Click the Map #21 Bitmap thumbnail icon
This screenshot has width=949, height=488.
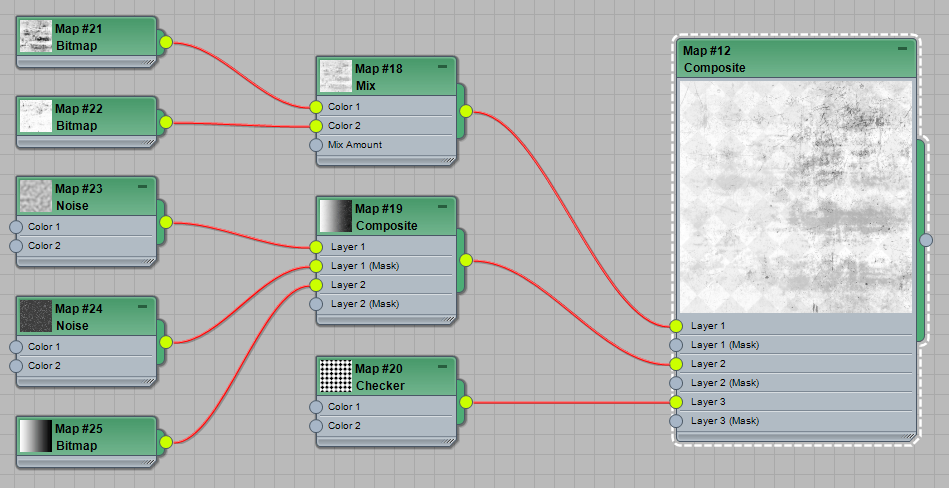[x=36, y=37]
